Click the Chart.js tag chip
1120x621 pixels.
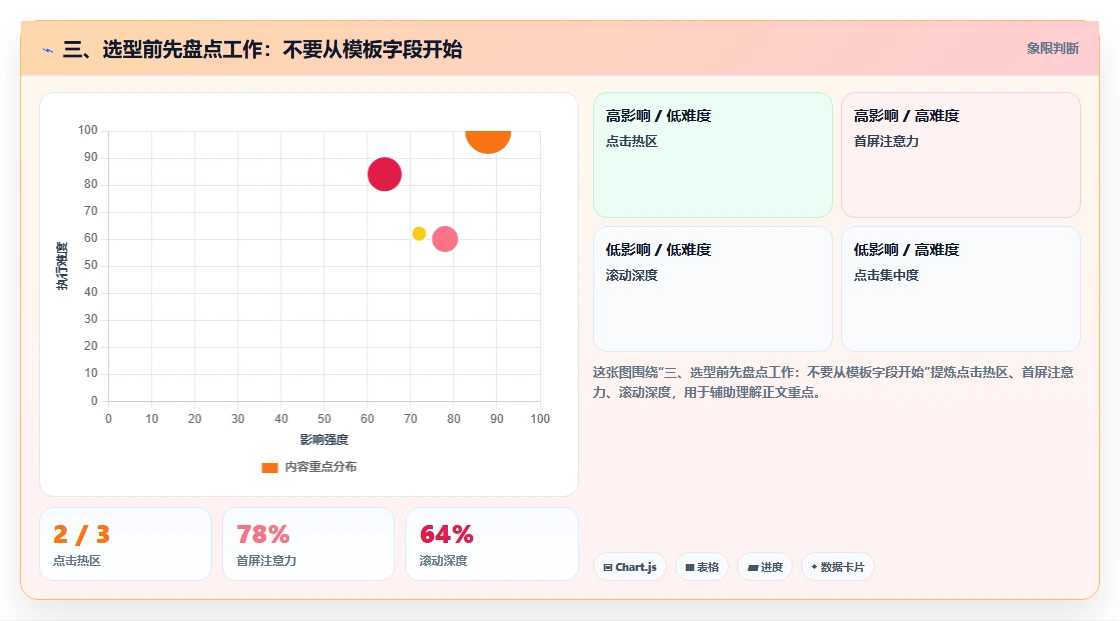click(x=630, y=567)
